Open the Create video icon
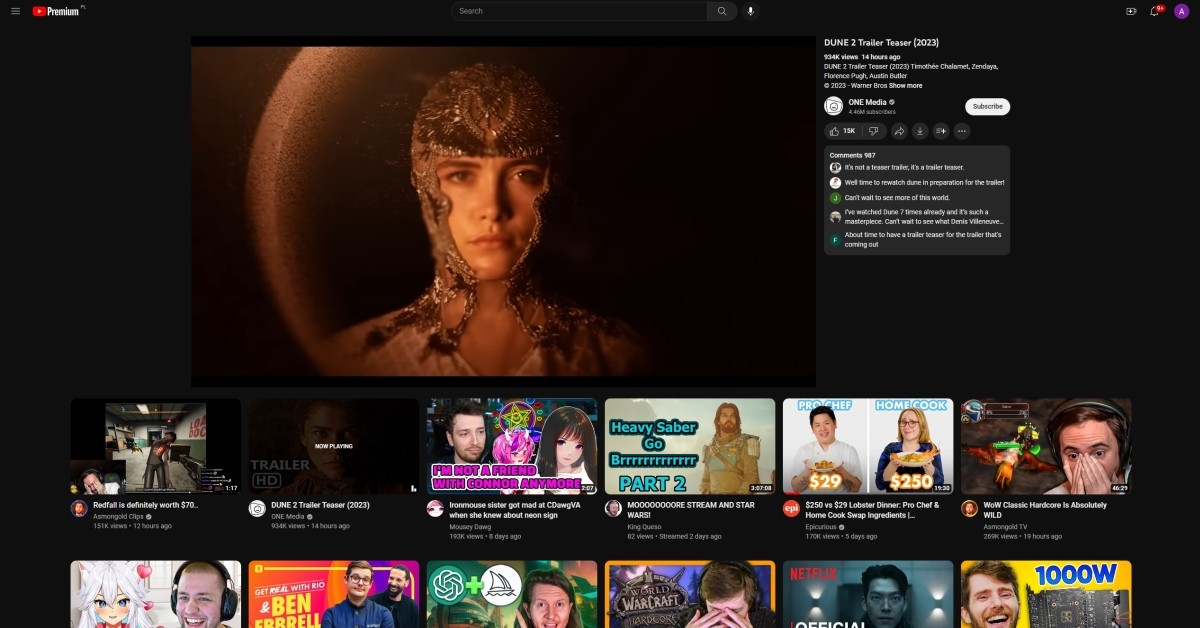This screenshot has height=628, width=1200. (1131, 11)
